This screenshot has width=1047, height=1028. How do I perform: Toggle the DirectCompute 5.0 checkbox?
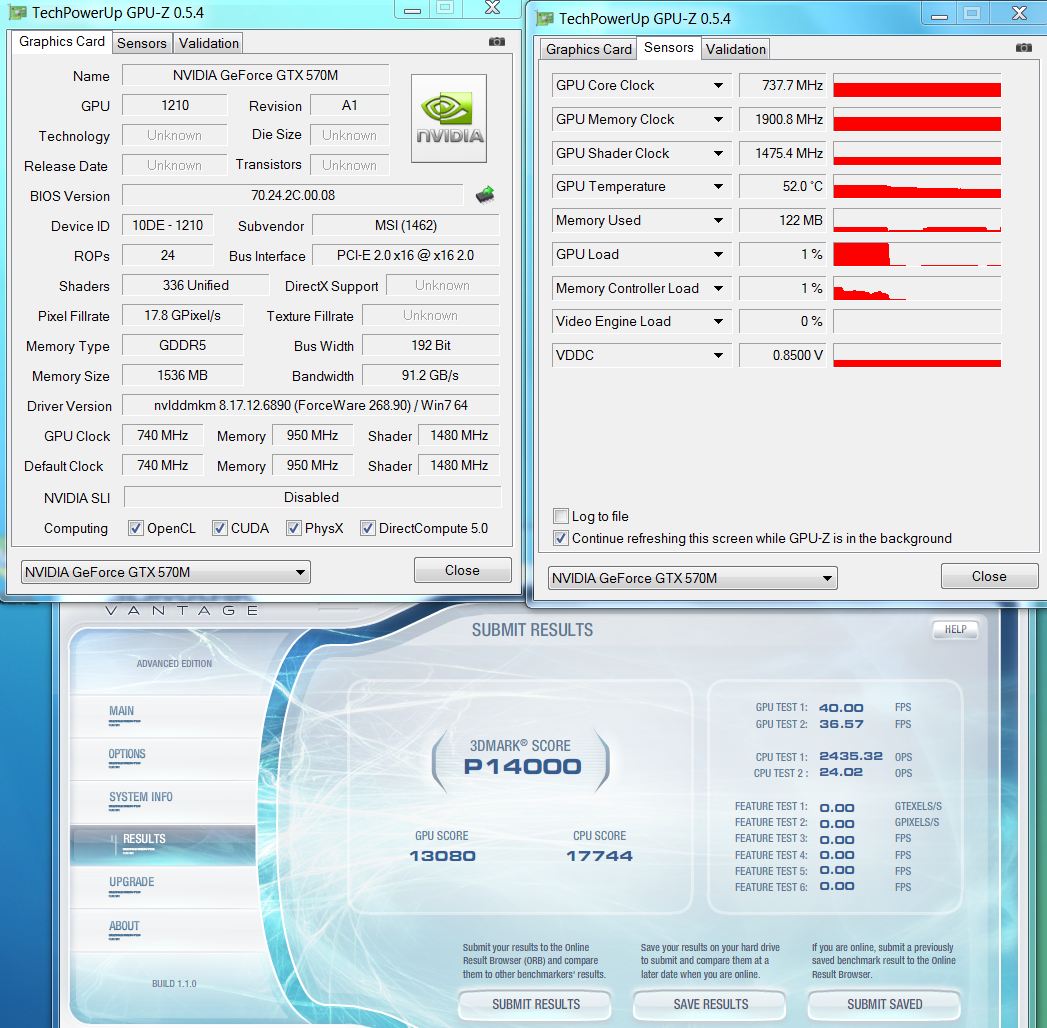(367, 528)
